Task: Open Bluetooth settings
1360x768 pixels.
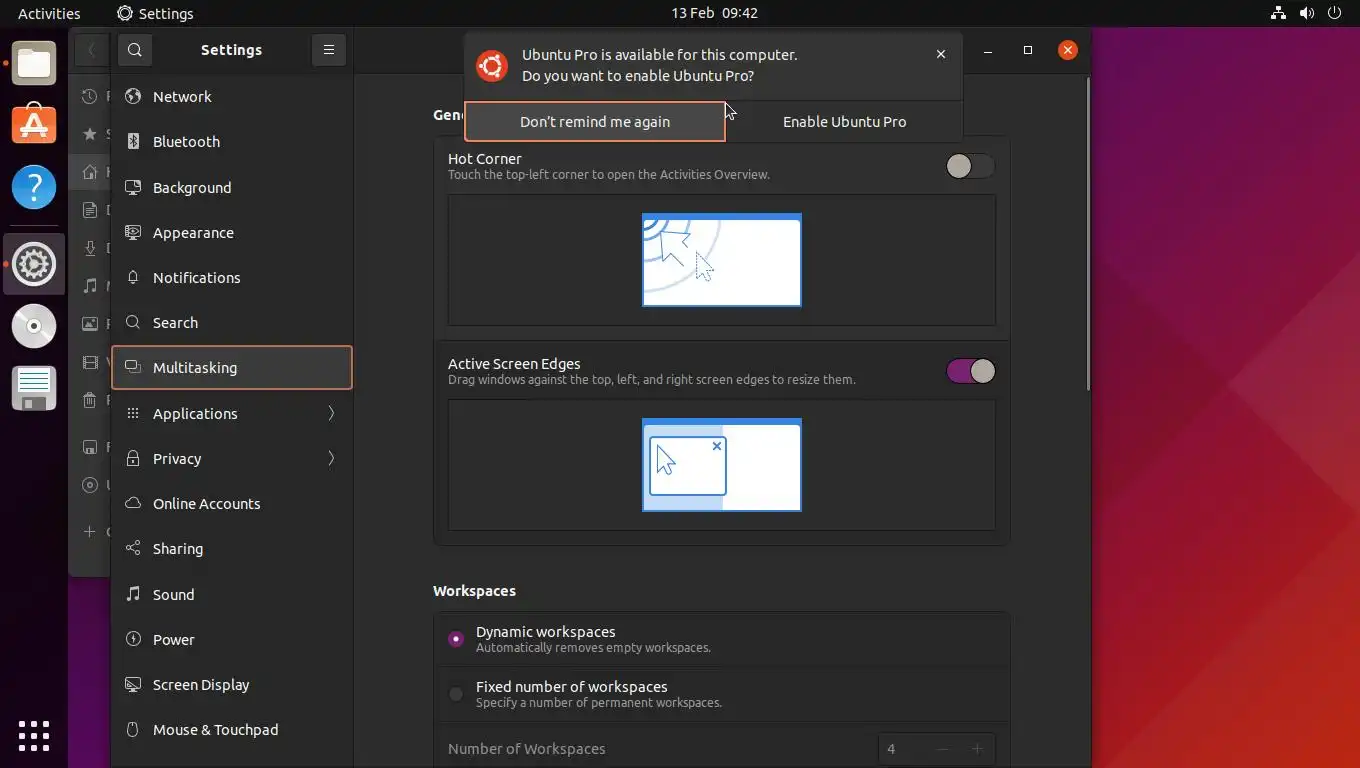Action: click(232, 142)
